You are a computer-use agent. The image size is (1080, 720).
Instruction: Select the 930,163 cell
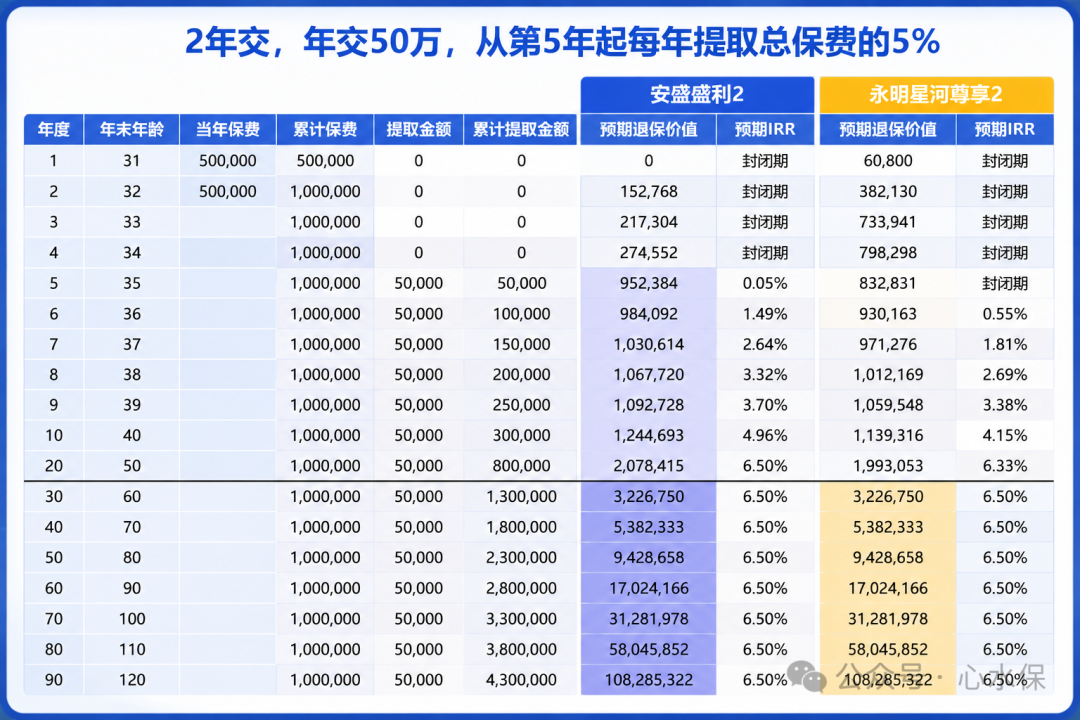pos(888,314)
